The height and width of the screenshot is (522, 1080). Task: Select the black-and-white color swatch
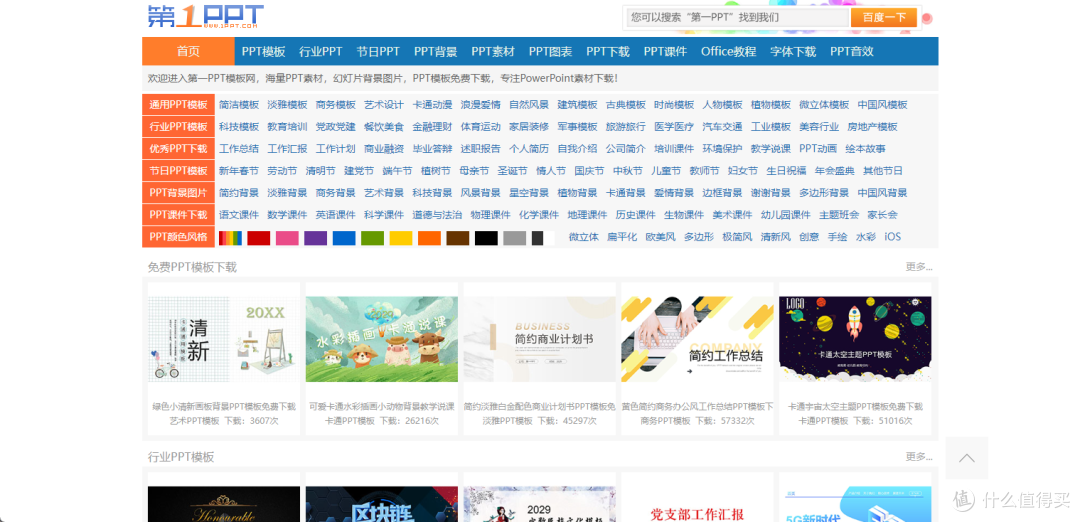(x=543, y=238)
